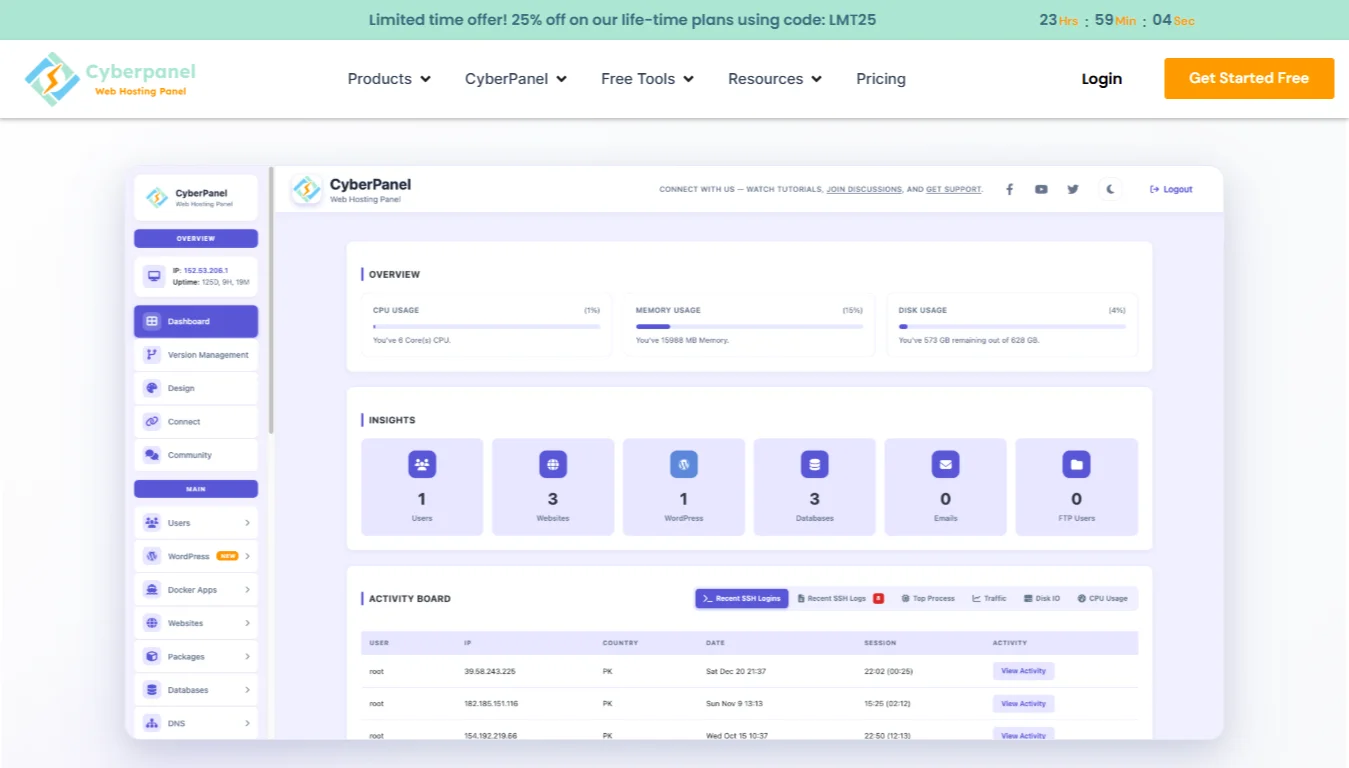Expand the Users sidebar section

(x=196, y=523)
